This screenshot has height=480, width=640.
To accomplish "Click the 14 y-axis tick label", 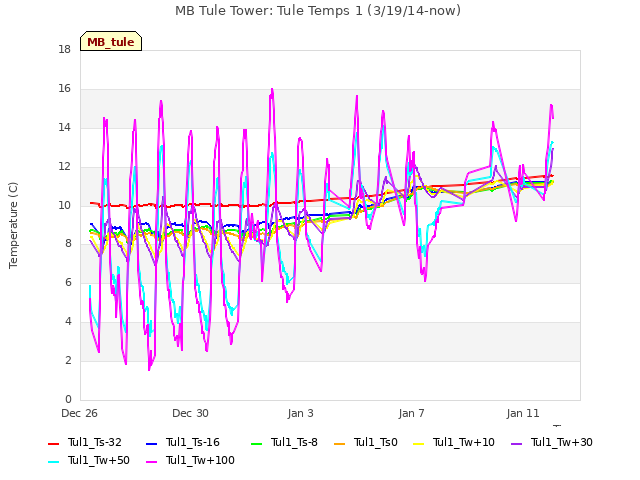I will [64, 127].
